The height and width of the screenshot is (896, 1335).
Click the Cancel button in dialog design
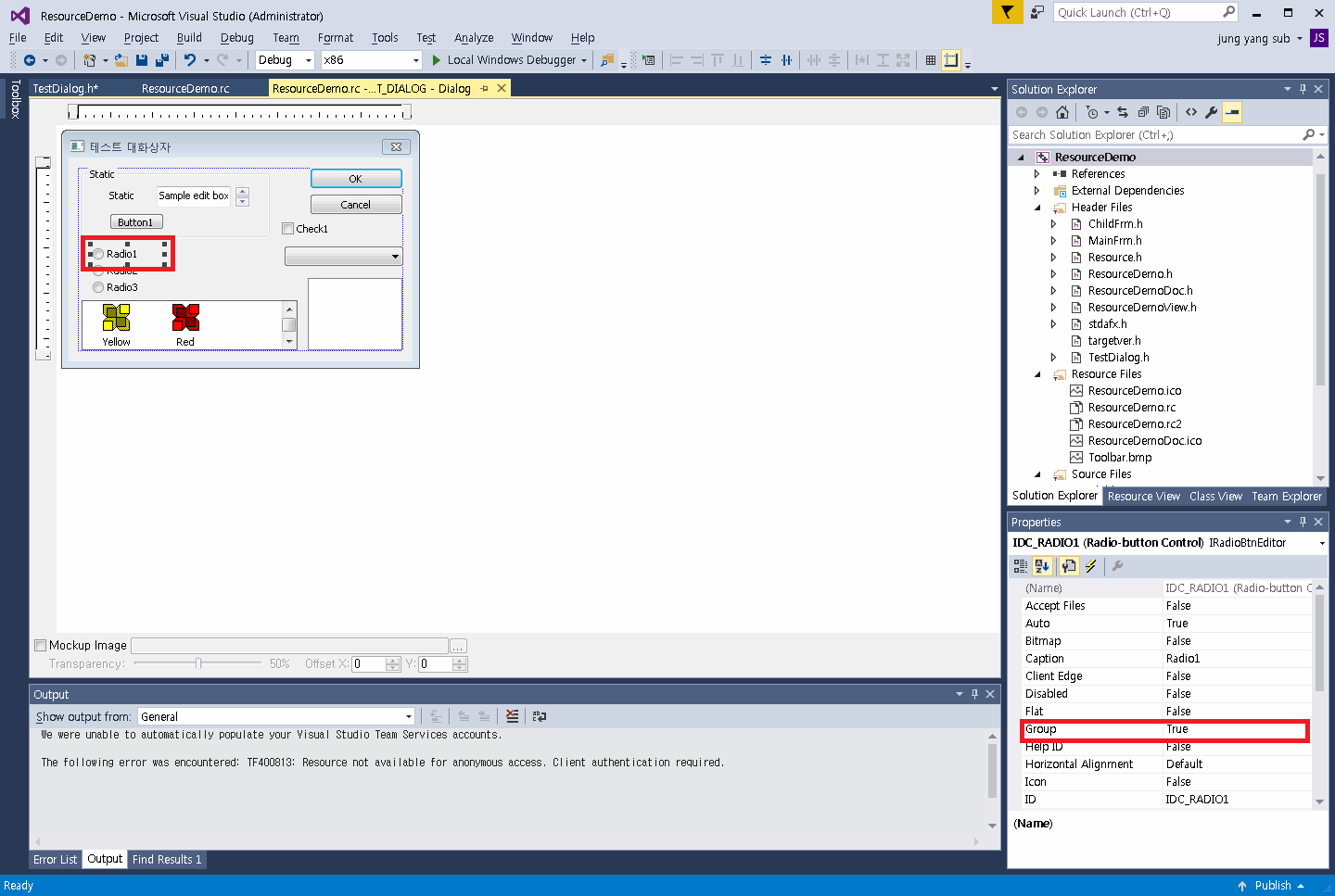pyautogui.click(x=356, y=205)
